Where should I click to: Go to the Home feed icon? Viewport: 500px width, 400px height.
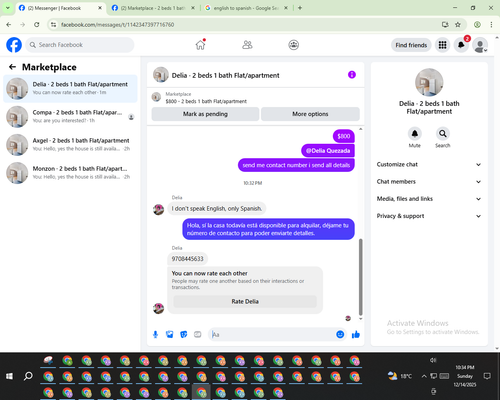coord(200,45)
